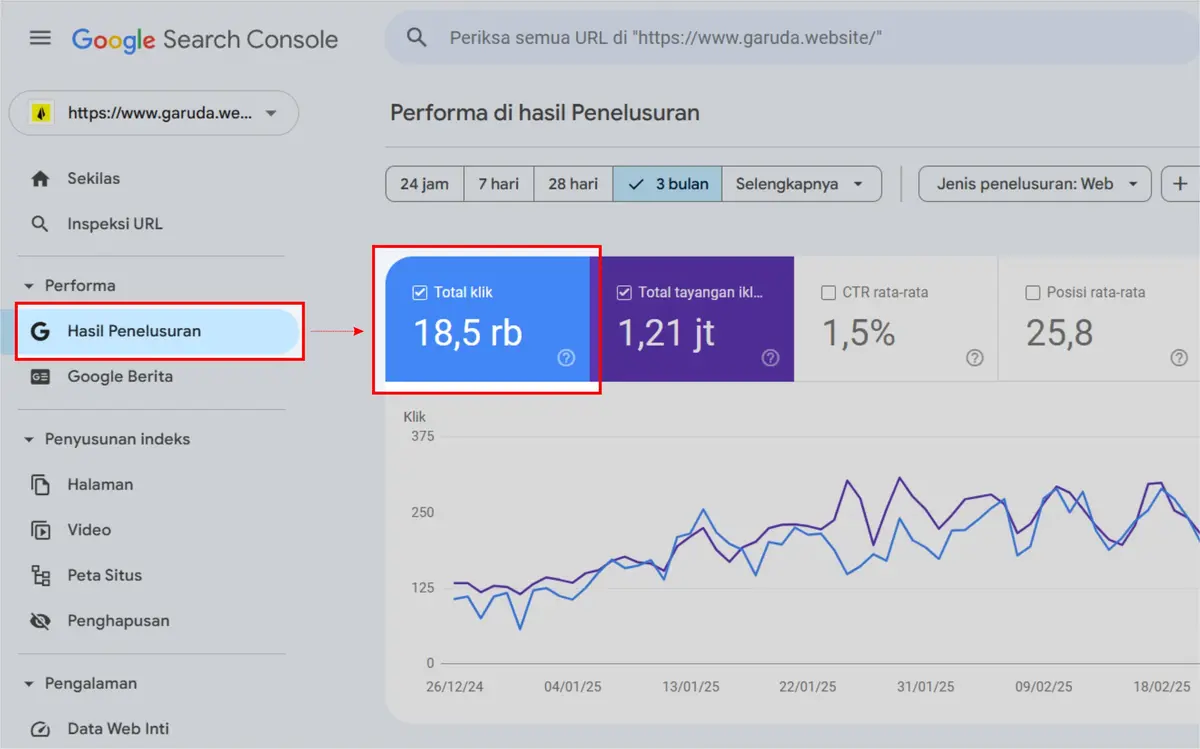The width and height of the screenshot is (1200, 749).
Task: Click the URL inspection search field
Action: point(792,38)
